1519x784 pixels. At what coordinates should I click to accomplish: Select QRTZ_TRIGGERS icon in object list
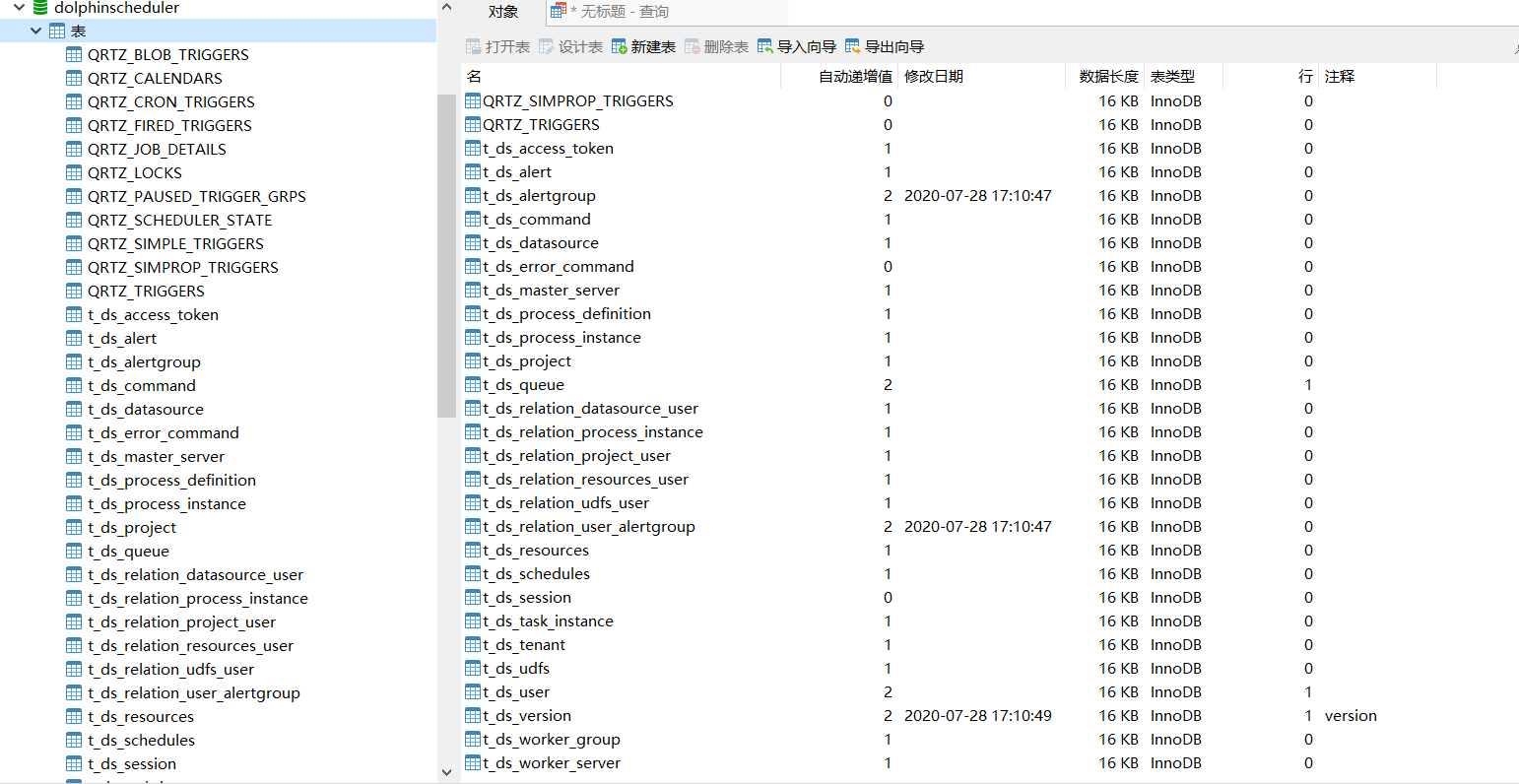[x=473, y=124]
